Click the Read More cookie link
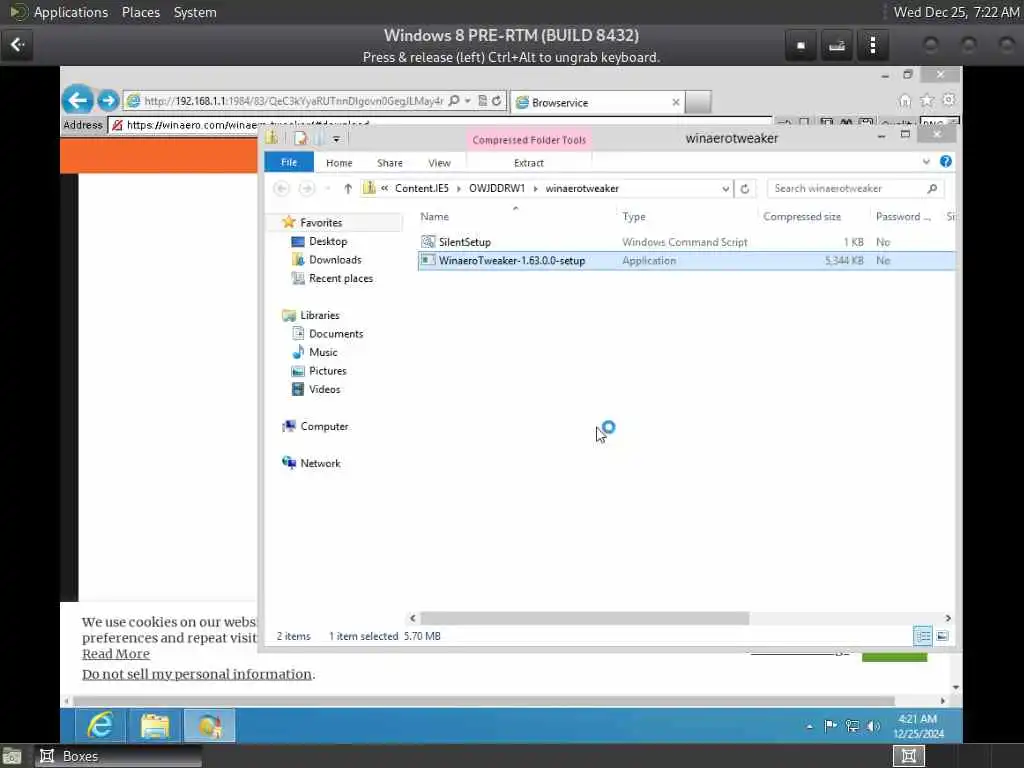 (116, 654)
